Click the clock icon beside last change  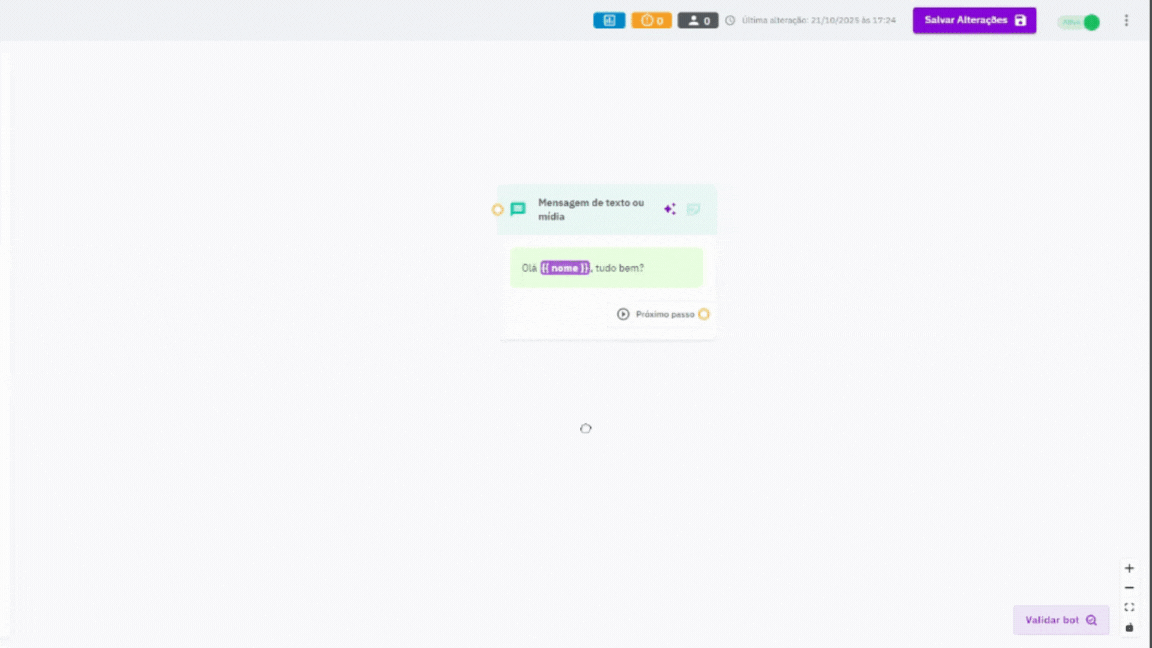730,21
